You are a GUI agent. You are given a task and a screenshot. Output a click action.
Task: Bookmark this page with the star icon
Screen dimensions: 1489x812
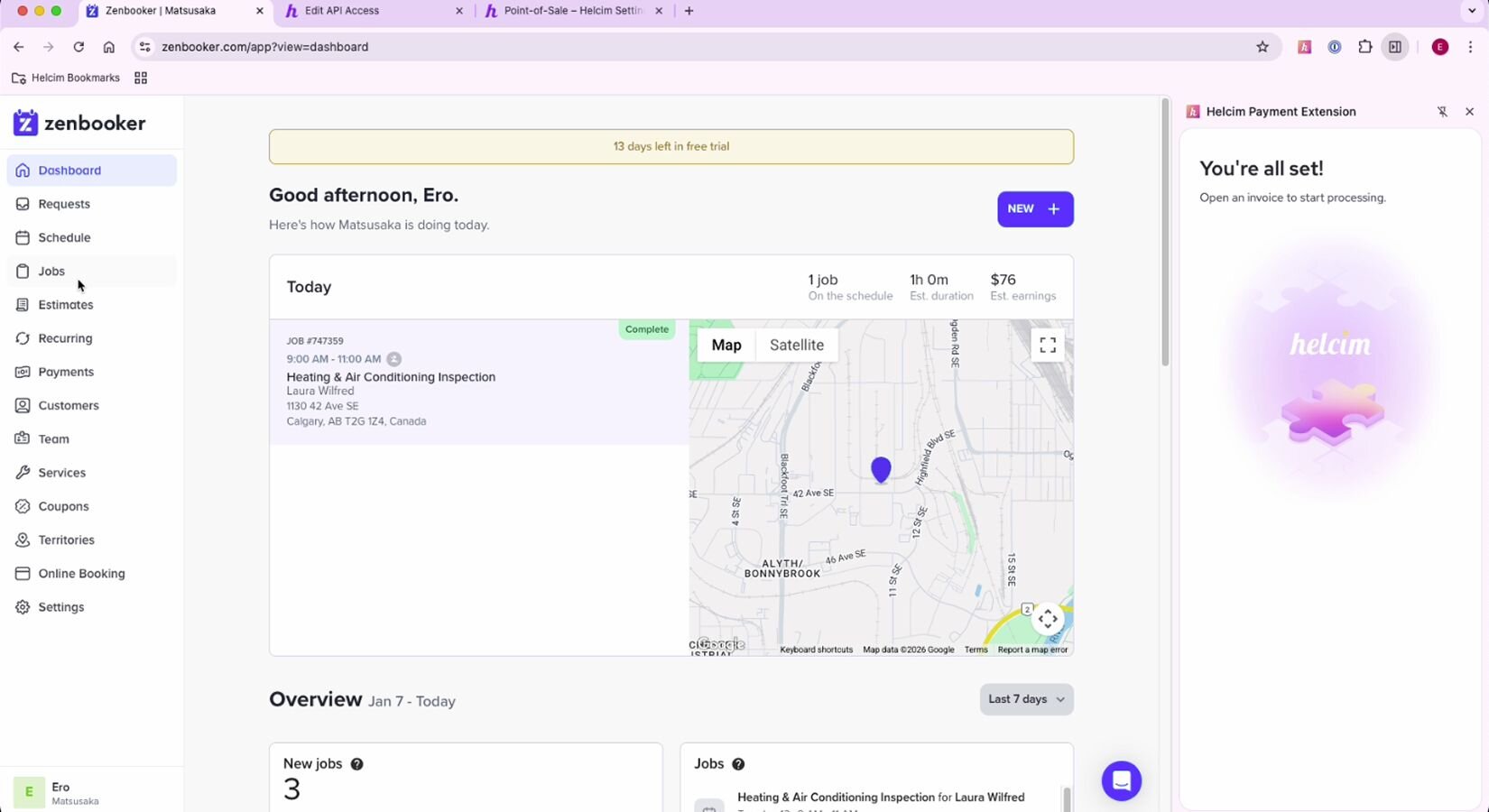(x=1262, y=47)
